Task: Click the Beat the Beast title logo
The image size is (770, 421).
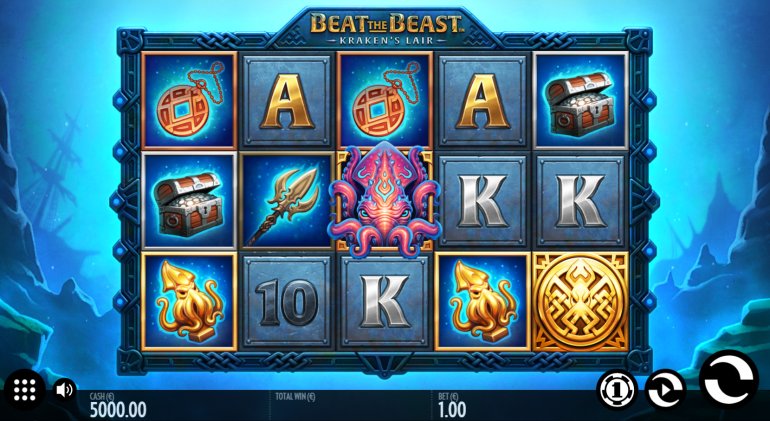Action: pyautogui.click(x=386, y=28)
